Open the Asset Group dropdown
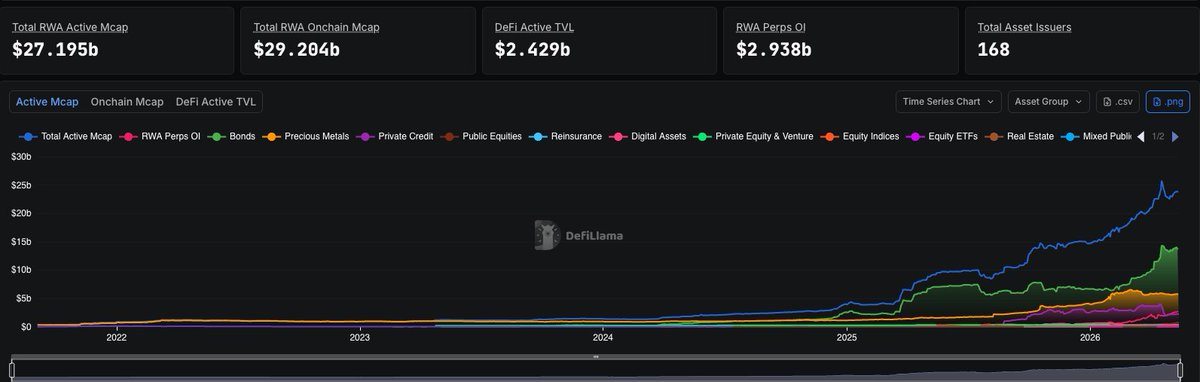The image size is (1200, 382). (x=1049, y=102)
